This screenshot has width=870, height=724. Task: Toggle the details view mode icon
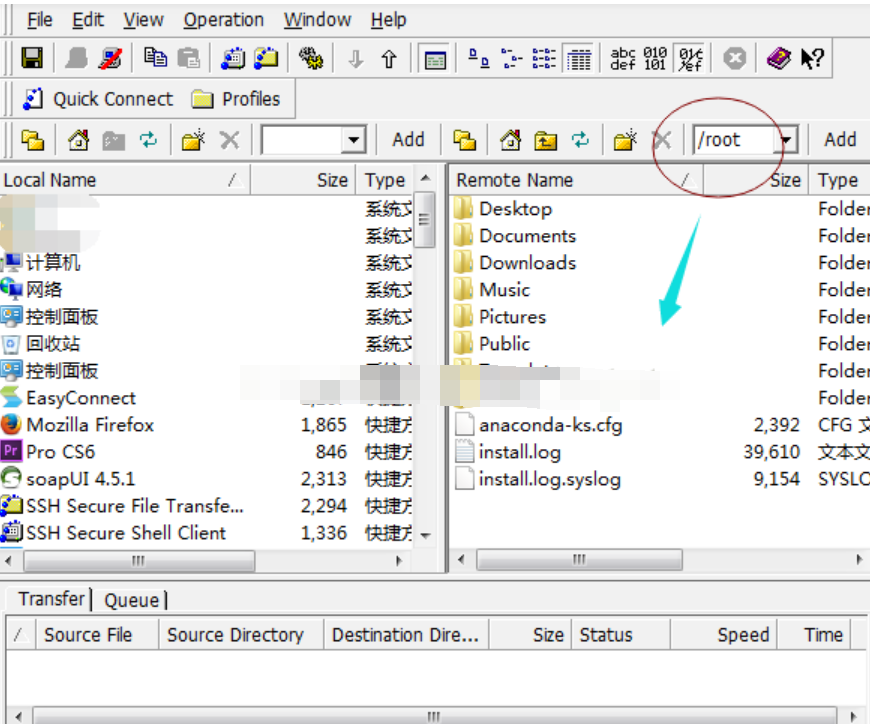(578, 59)
